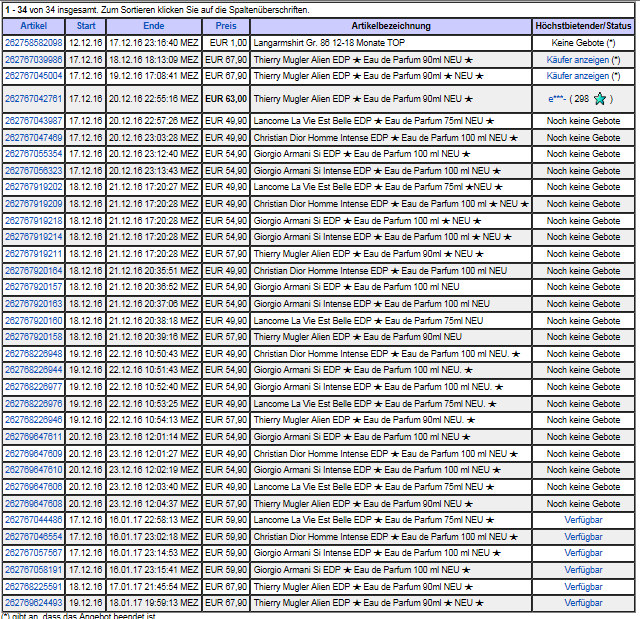Open article link 262769647611

33,437
